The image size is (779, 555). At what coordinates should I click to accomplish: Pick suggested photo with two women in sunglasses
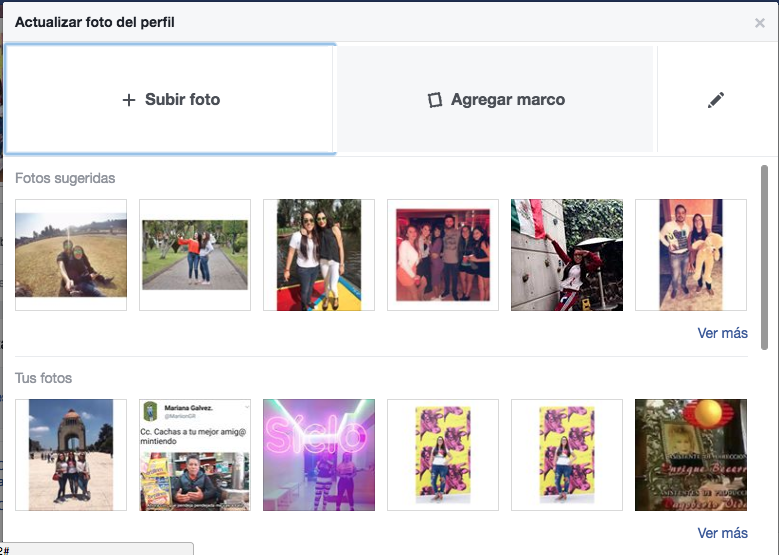pyautogui.click(x=319, y=255)
